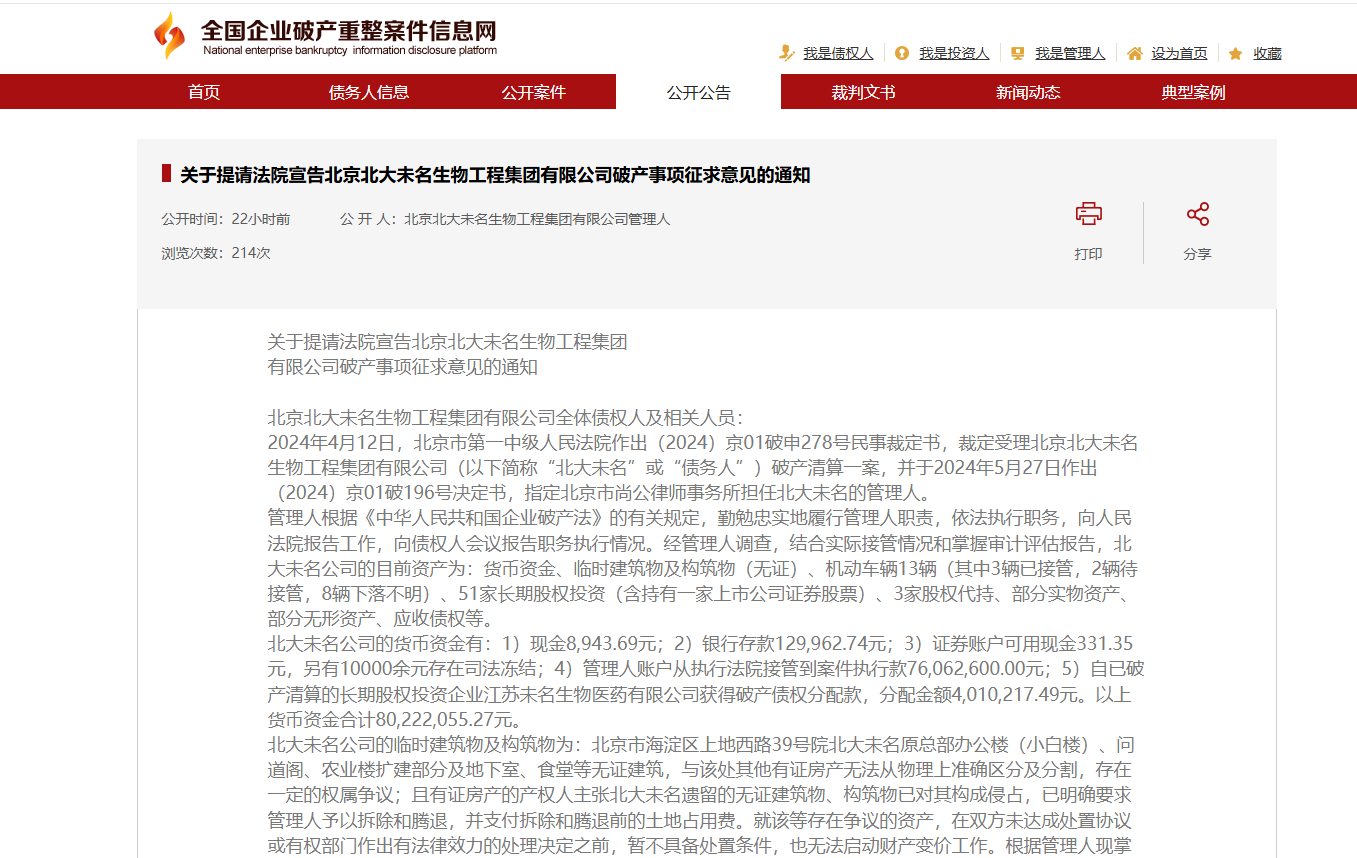Click the 收藏 link
Viewport: 1357px width, 858px height.
tap(1267, 54)
